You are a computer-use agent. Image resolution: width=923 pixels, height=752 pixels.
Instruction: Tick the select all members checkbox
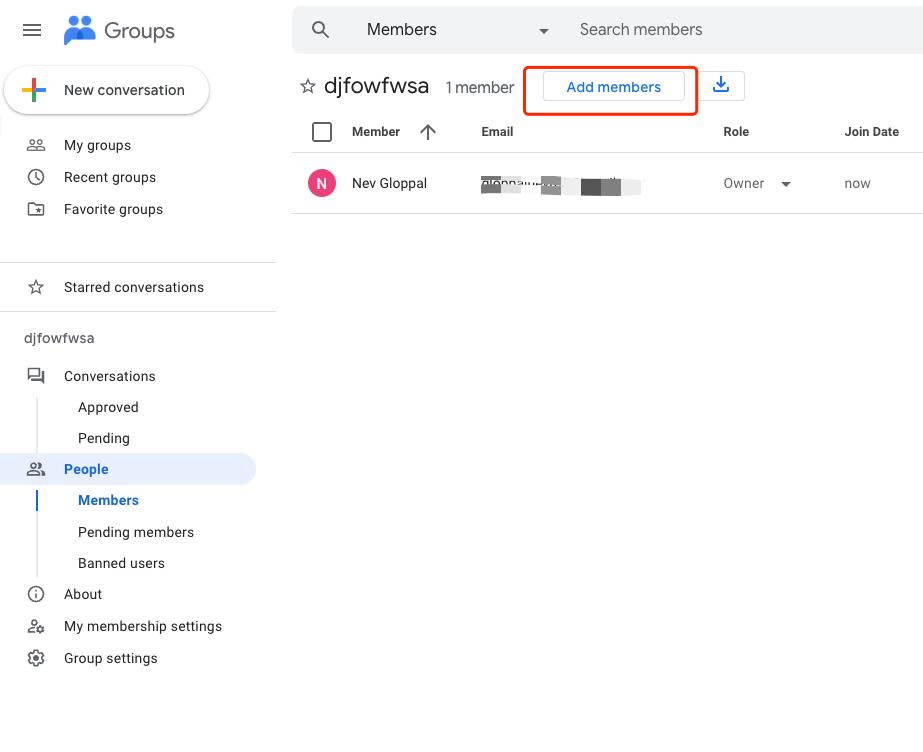(x=322, y=132)
